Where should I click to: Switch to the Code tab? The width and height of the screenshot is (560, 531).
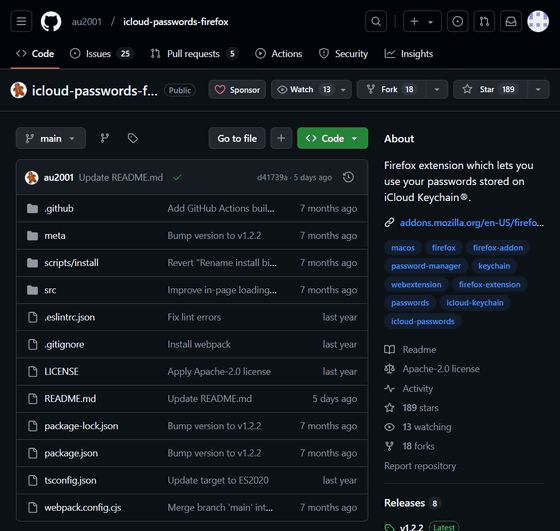[x=35, y=54]
